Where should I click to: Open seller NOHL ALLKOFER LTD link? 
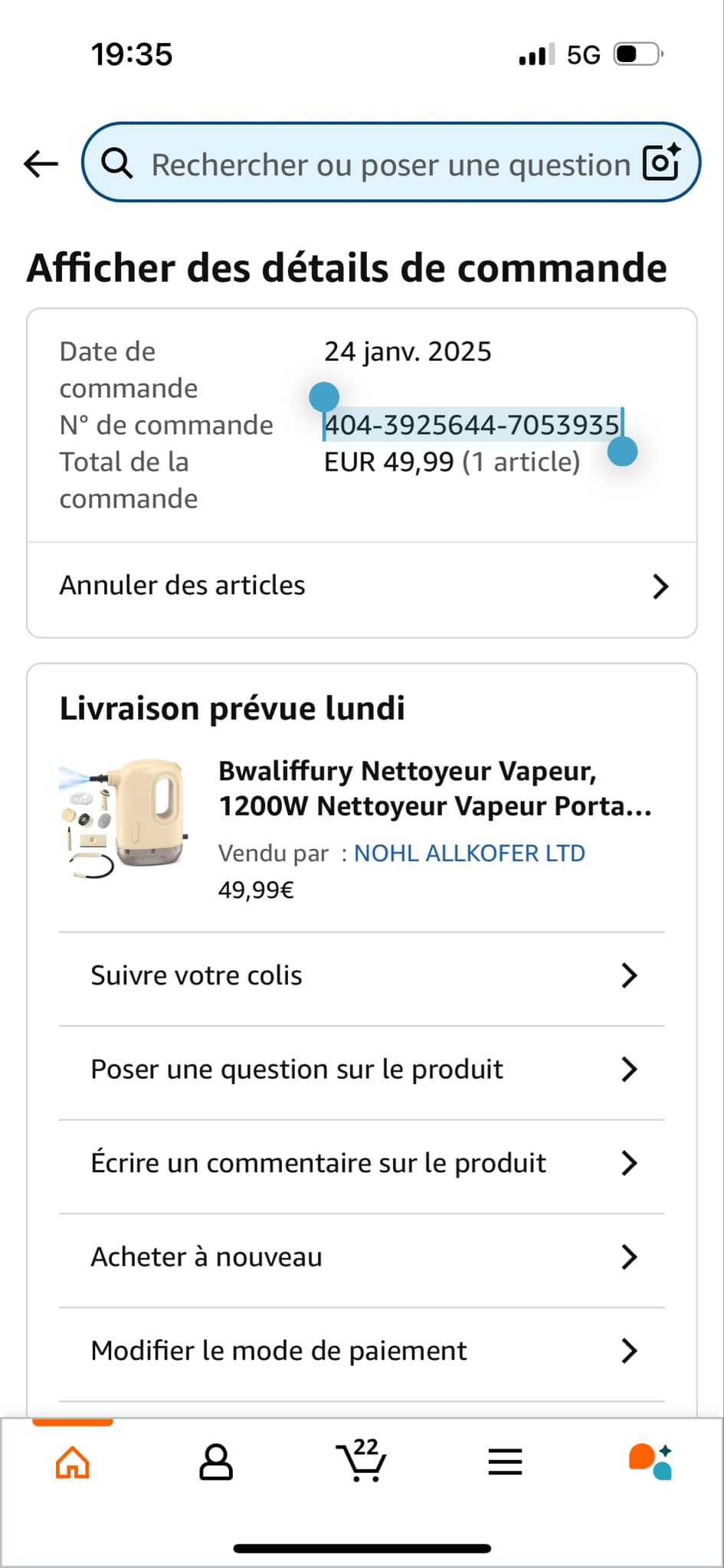click(x=469, y=853)
